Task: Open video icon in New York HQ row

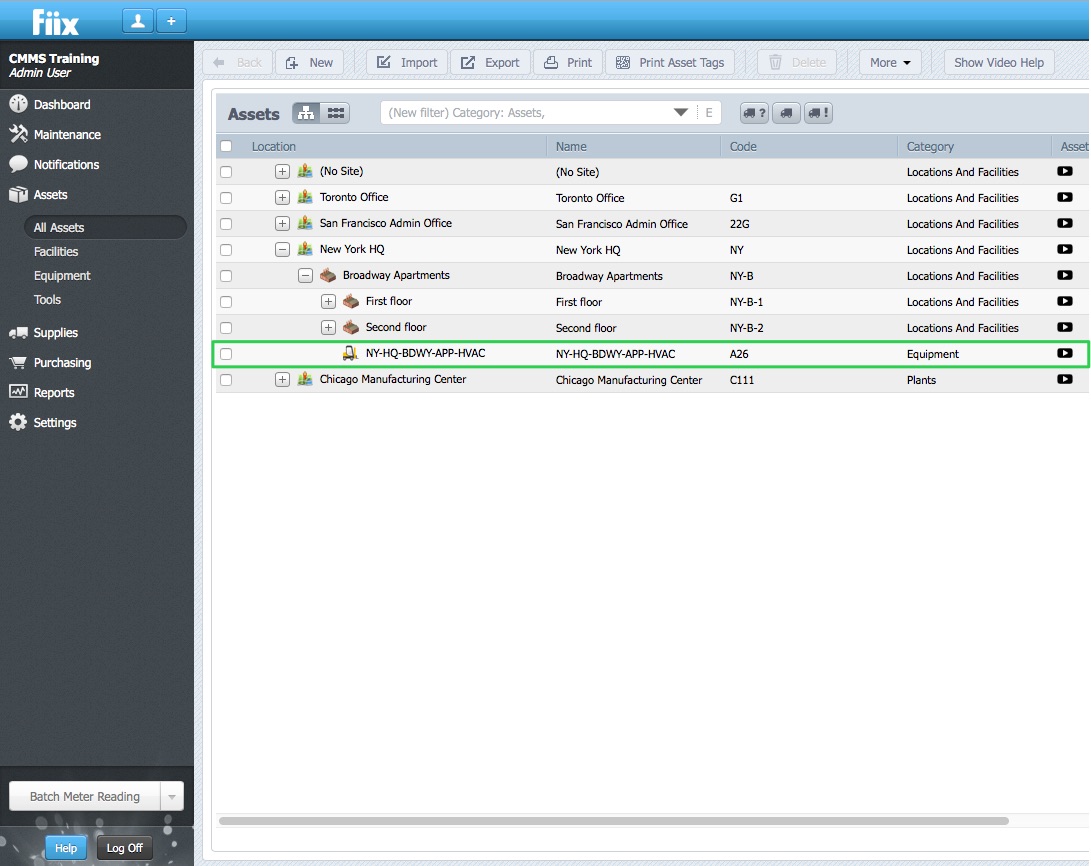Action: click(x=1065, y=249)
